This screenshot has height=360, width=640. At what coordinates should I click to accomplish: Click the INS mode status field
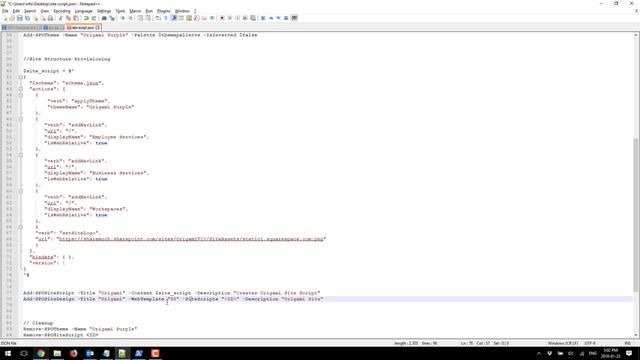pos(628,343)
